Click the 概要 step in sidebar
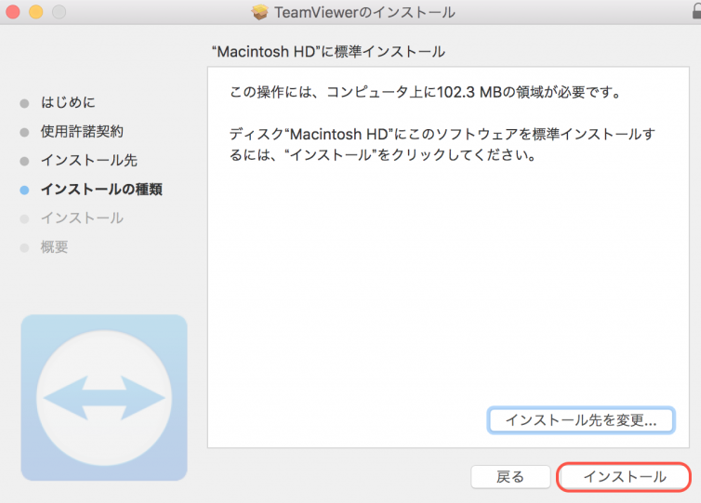Viewport: 701px width, 503px height. 54,247
